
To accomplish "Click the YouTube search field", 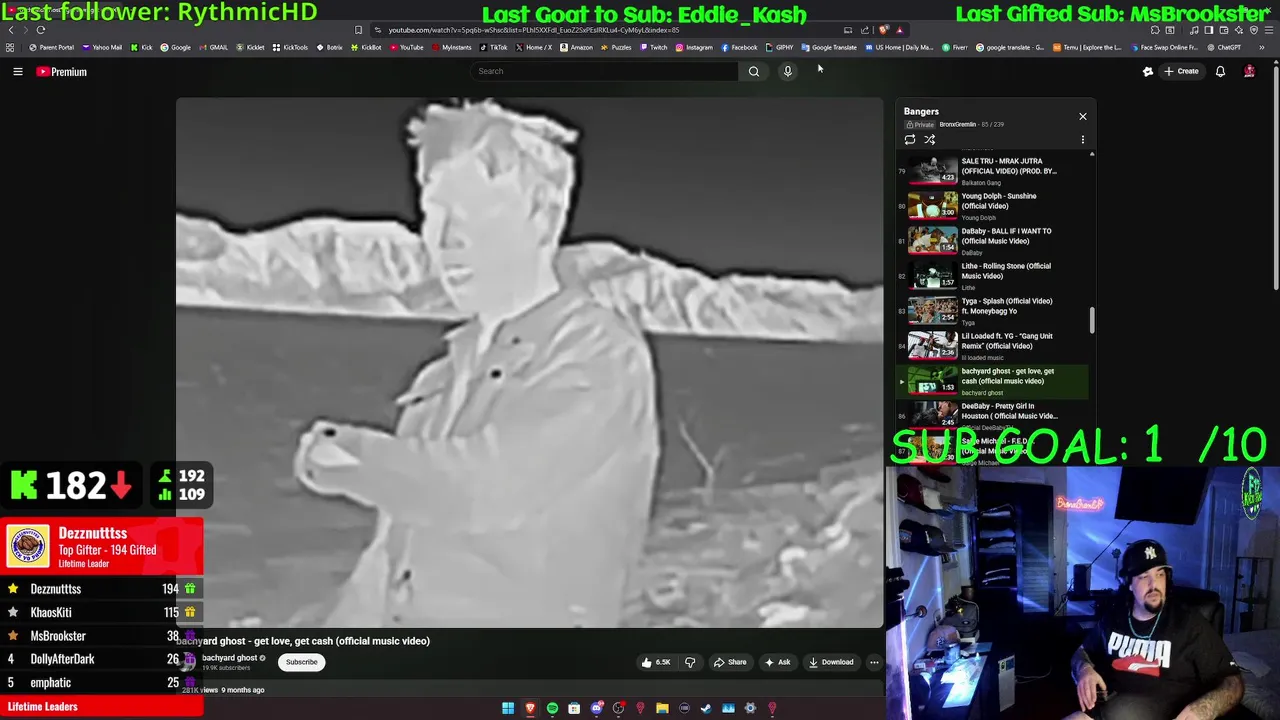I will tap(604, 71).
